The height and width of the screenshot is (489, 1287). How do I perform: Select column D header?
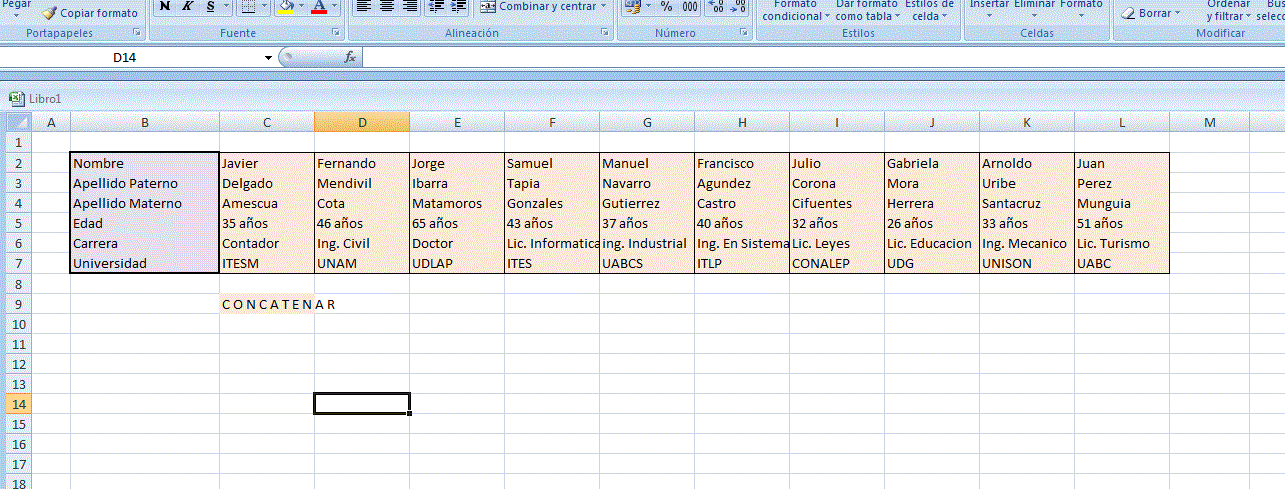point(362,122)
